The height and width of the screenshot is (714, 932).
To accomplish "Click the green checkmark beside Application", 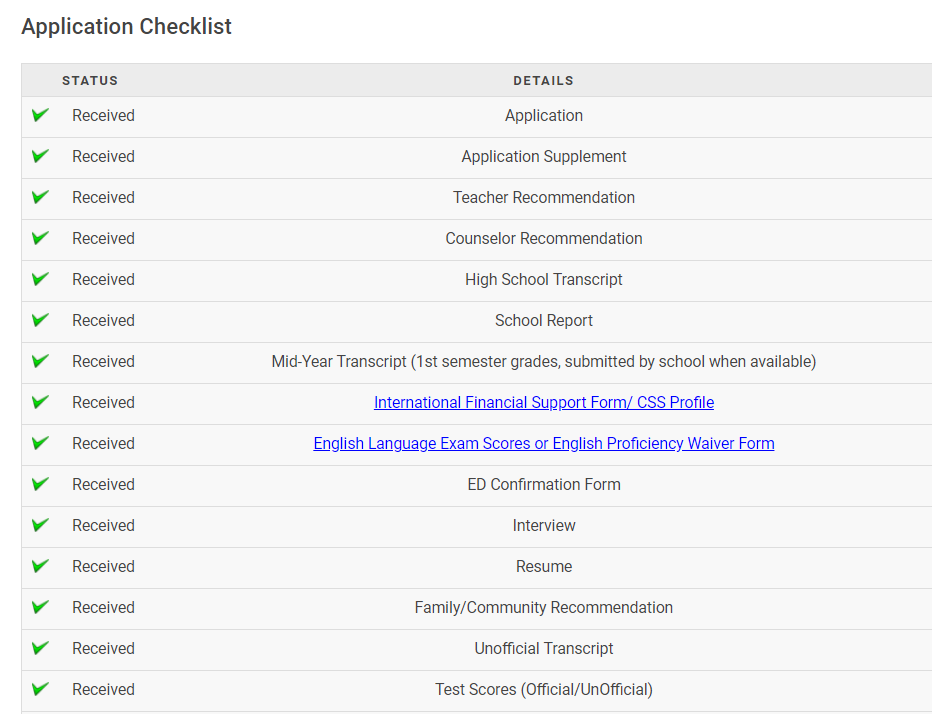I will click(x=40, y=115).
